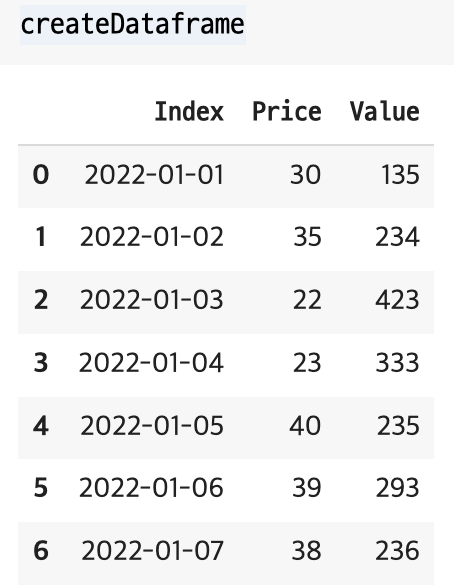Click the Price cell showing 40
The width and height of the screenshot is (454, 586).
[305, 426]
